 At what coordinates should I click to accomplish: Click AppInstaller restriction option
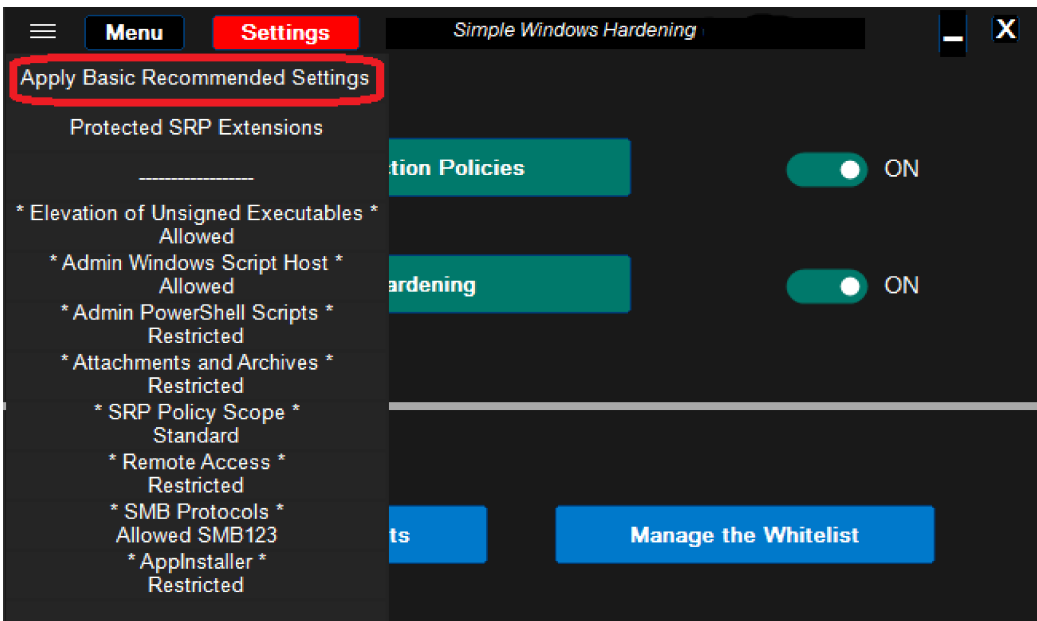(x=196, y=573)
